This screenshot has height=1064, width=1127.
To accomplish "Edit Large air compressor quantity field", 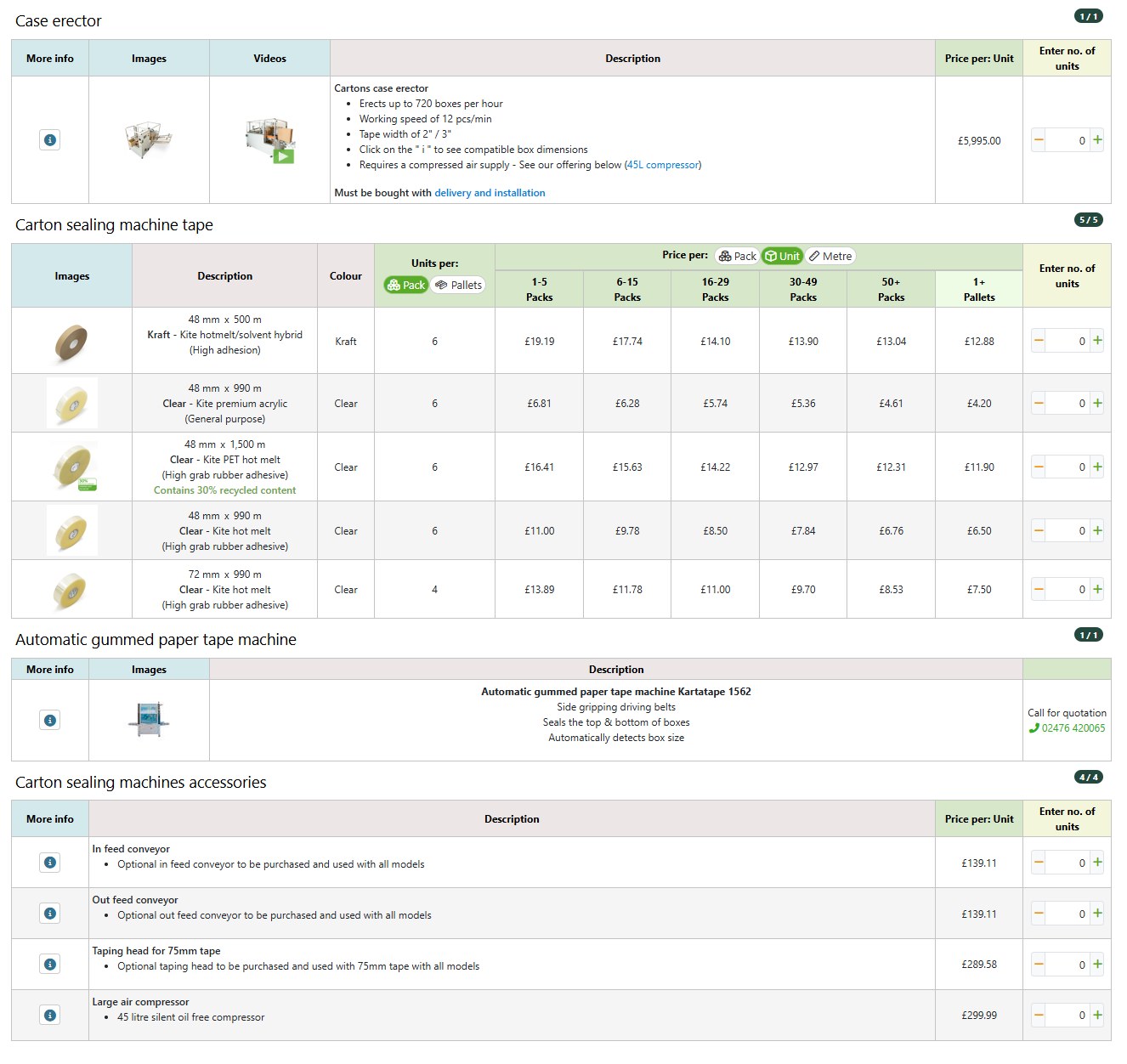I will coord(1068,1015).
